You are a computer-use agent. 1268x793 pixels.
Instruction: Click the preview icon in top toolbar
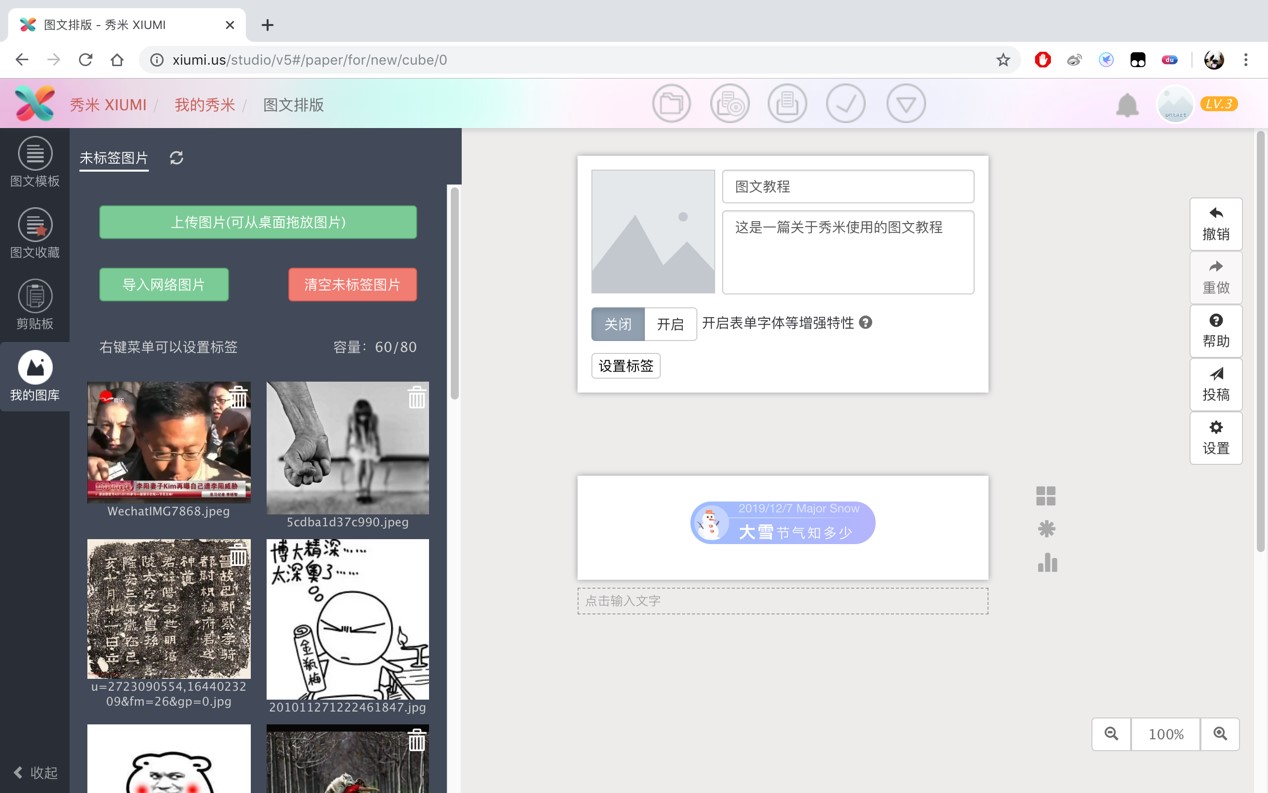[729, 104]
